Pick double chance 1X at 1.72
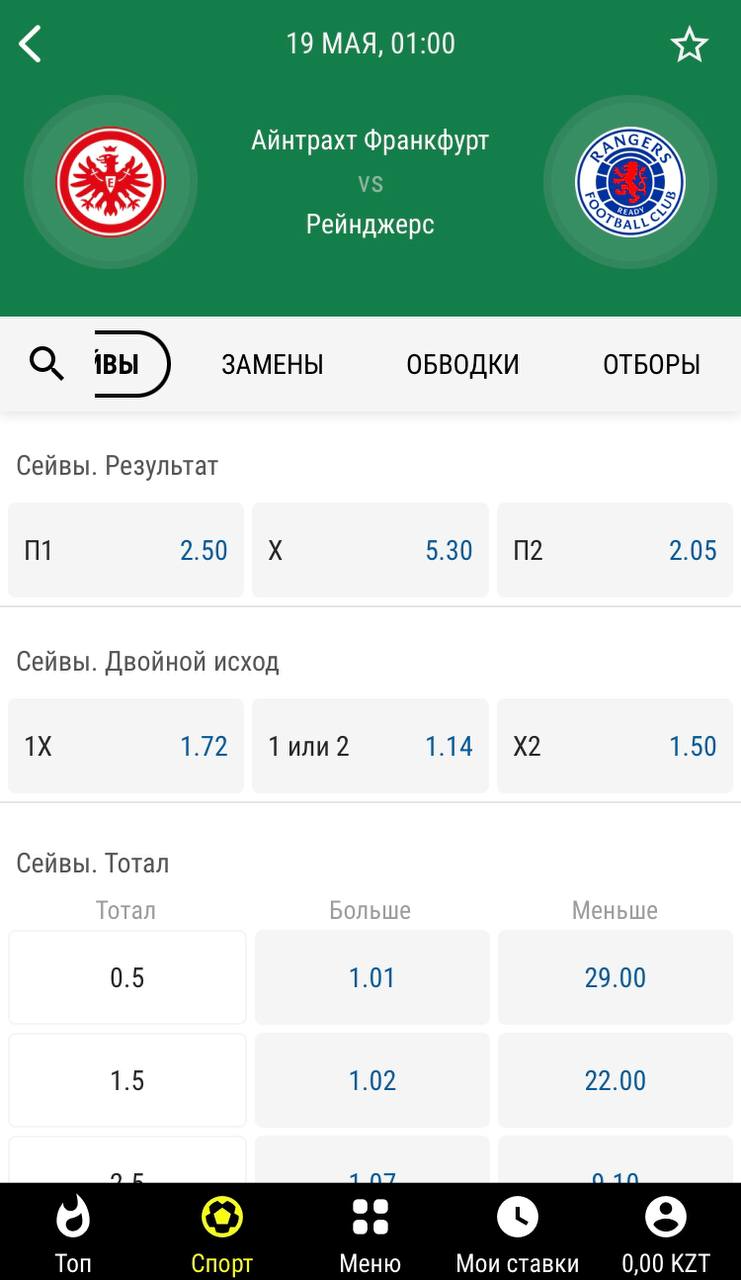Screen dimensions: 741x1280 coord(126,746)
